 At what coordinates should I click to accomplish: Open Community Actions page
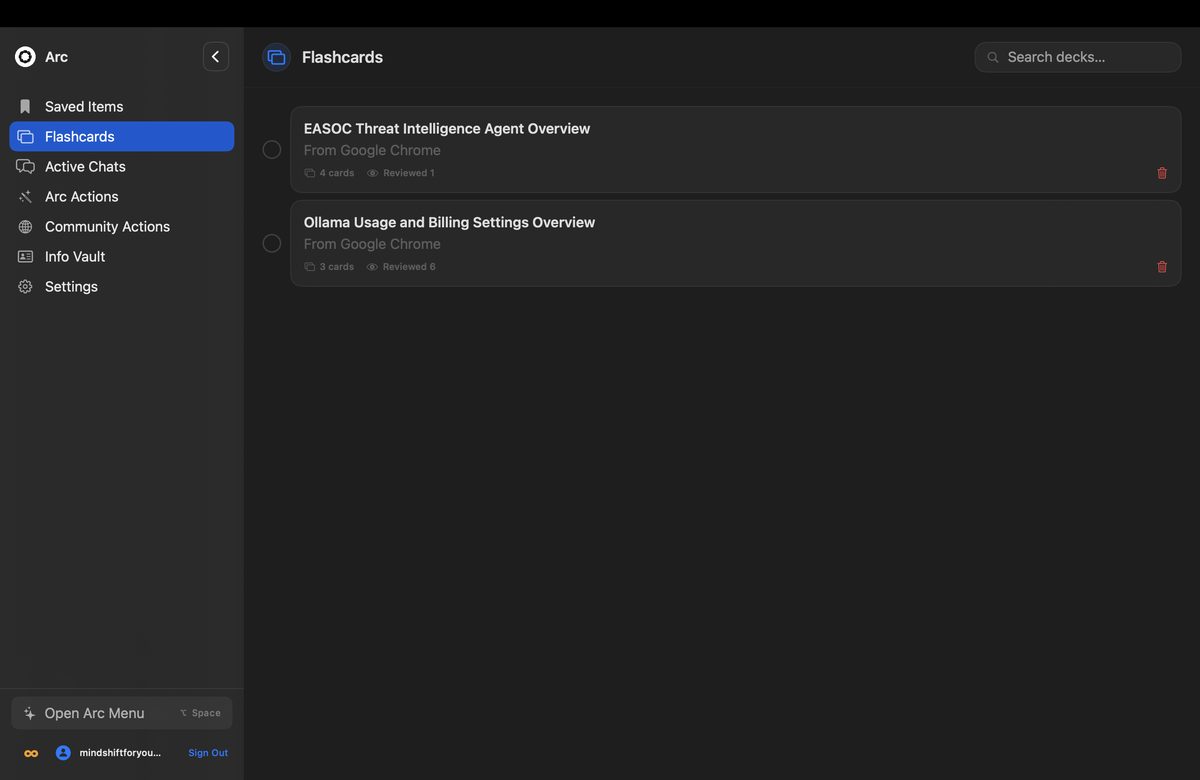click(122, 226)
